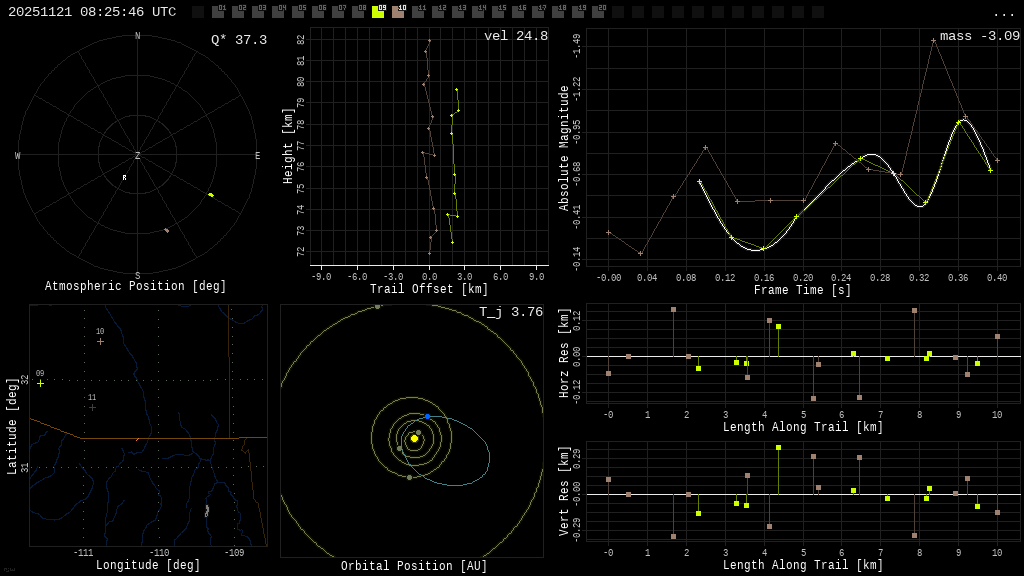Click the Sun at orbit plot center
The width and height of the screenshot is (1024, 576).
click(414, 438)
